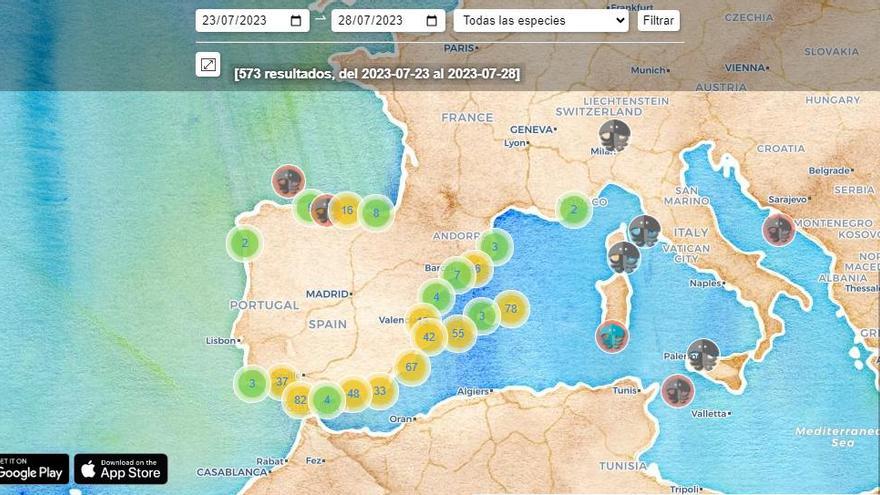
Task: Open yellow cluster labeled 48
Action: [353, 394]
